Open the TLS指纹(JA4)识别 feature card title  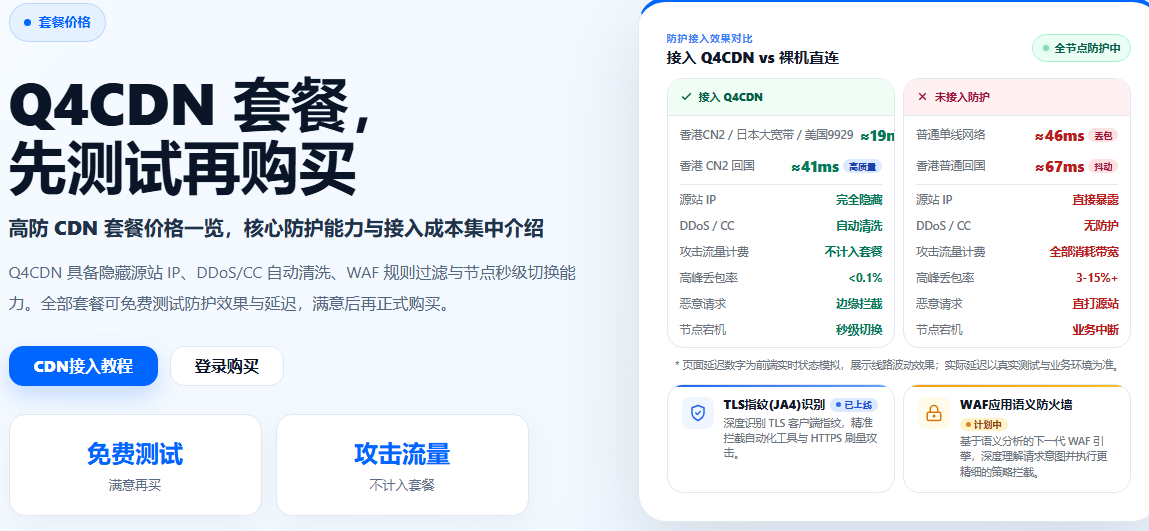coord(774,404)
